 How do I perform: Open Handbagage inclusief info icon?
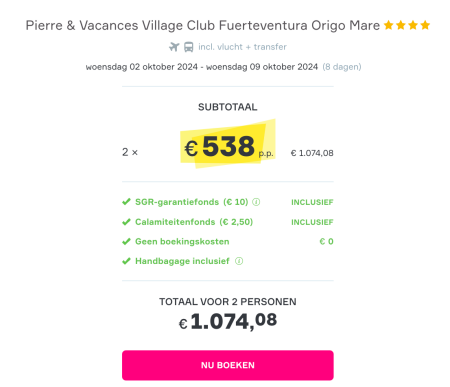coord(239,261)
